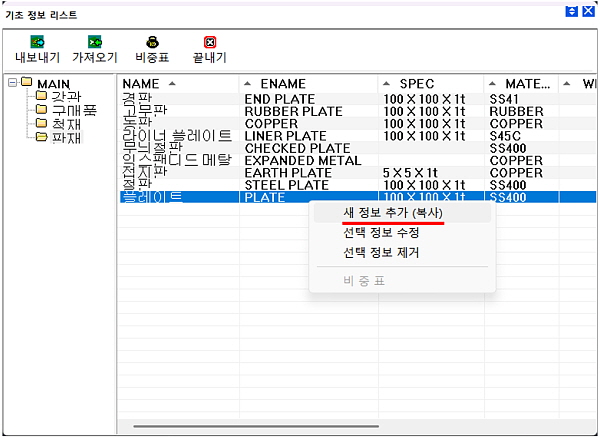Open the 비중표 weight table icon
Image resolution: width=600 pixels, height=438 pixels.
[152, 42]
